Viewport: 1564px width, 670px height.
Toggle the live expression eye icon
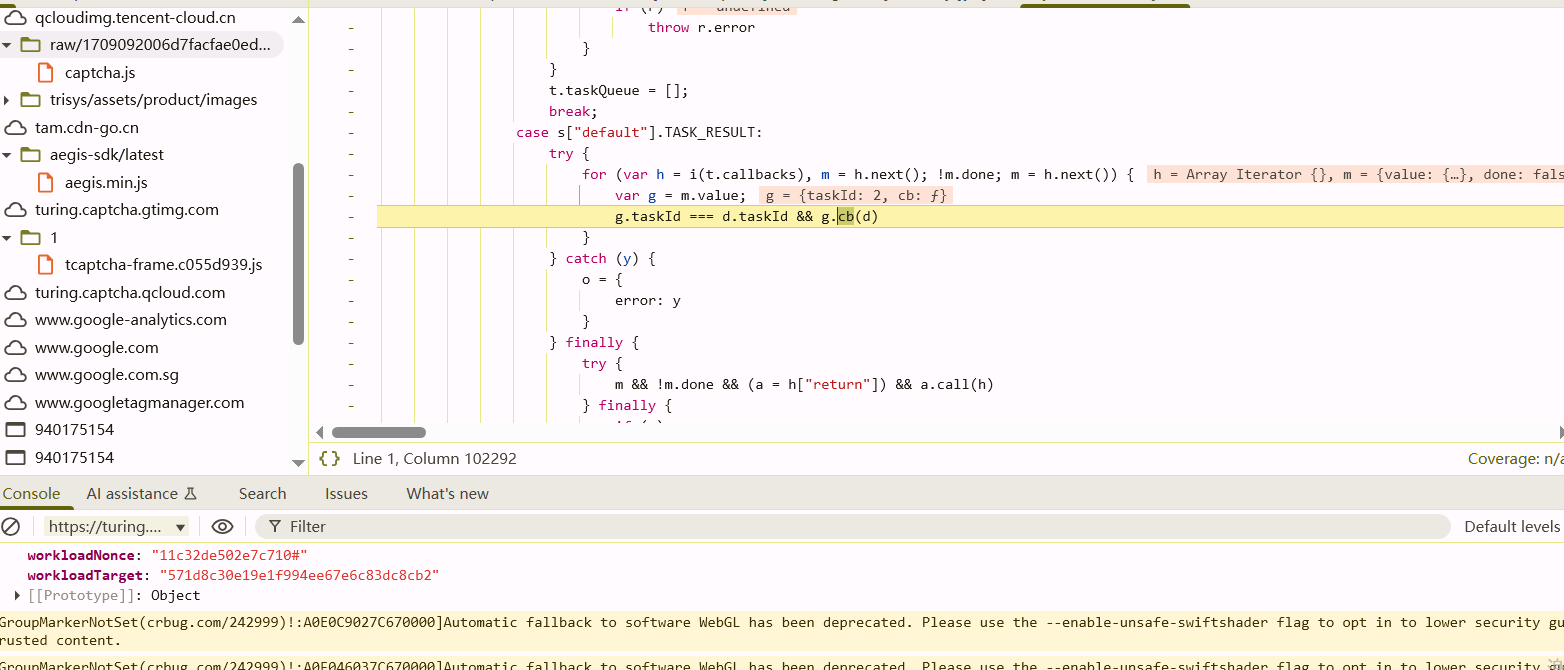tap(222, 527)
